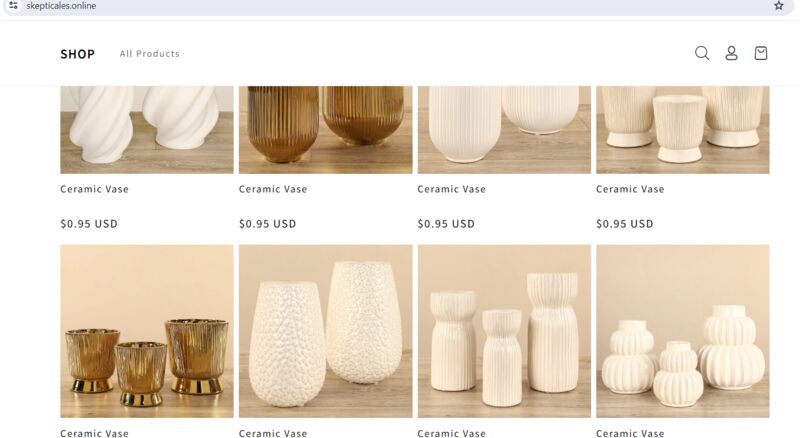The width and height of the screenshot is (800, 438).
Task: Open the white twisted vase image
Action: point(147,130)
